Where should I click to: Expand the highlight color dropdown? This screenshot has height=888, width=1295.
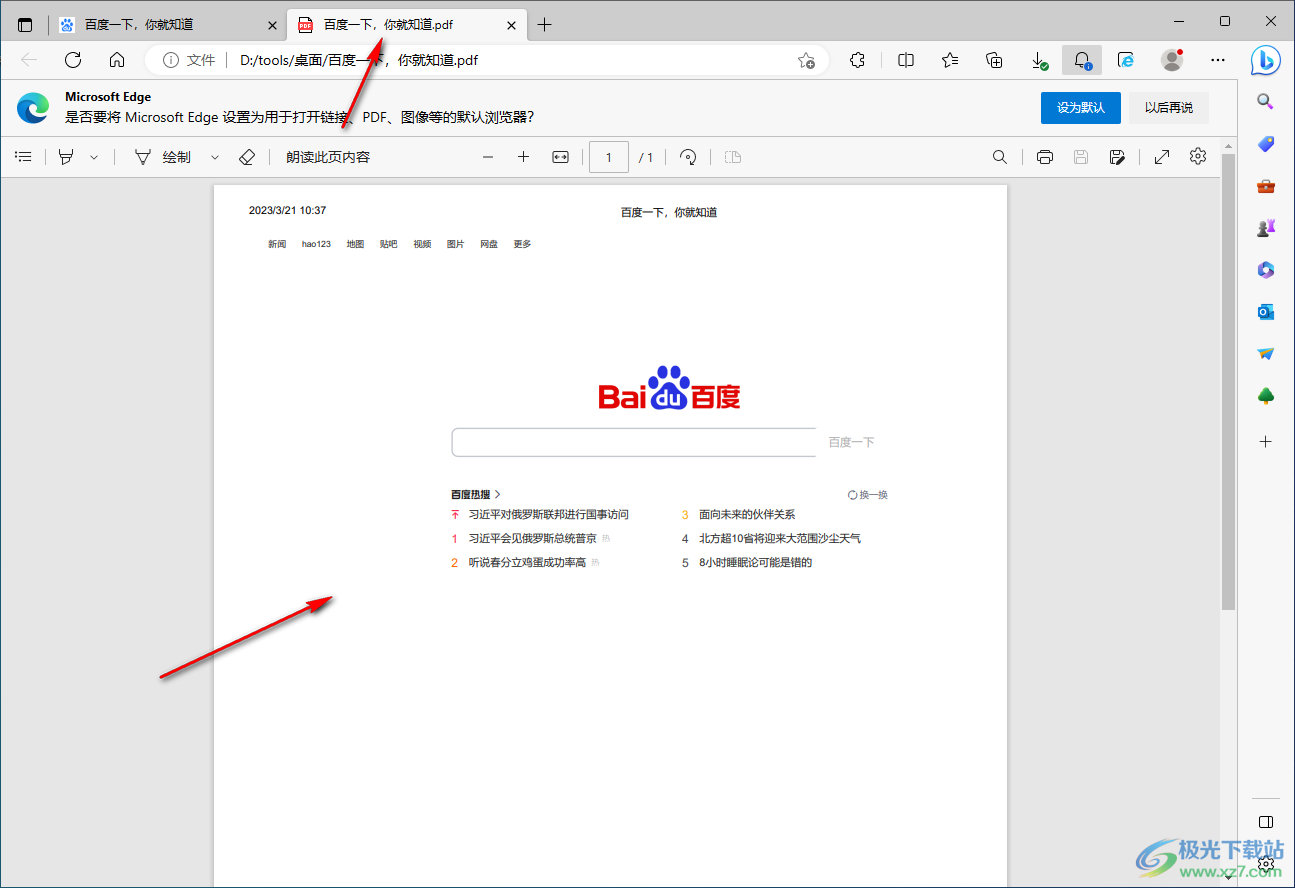tap(95, 157)
